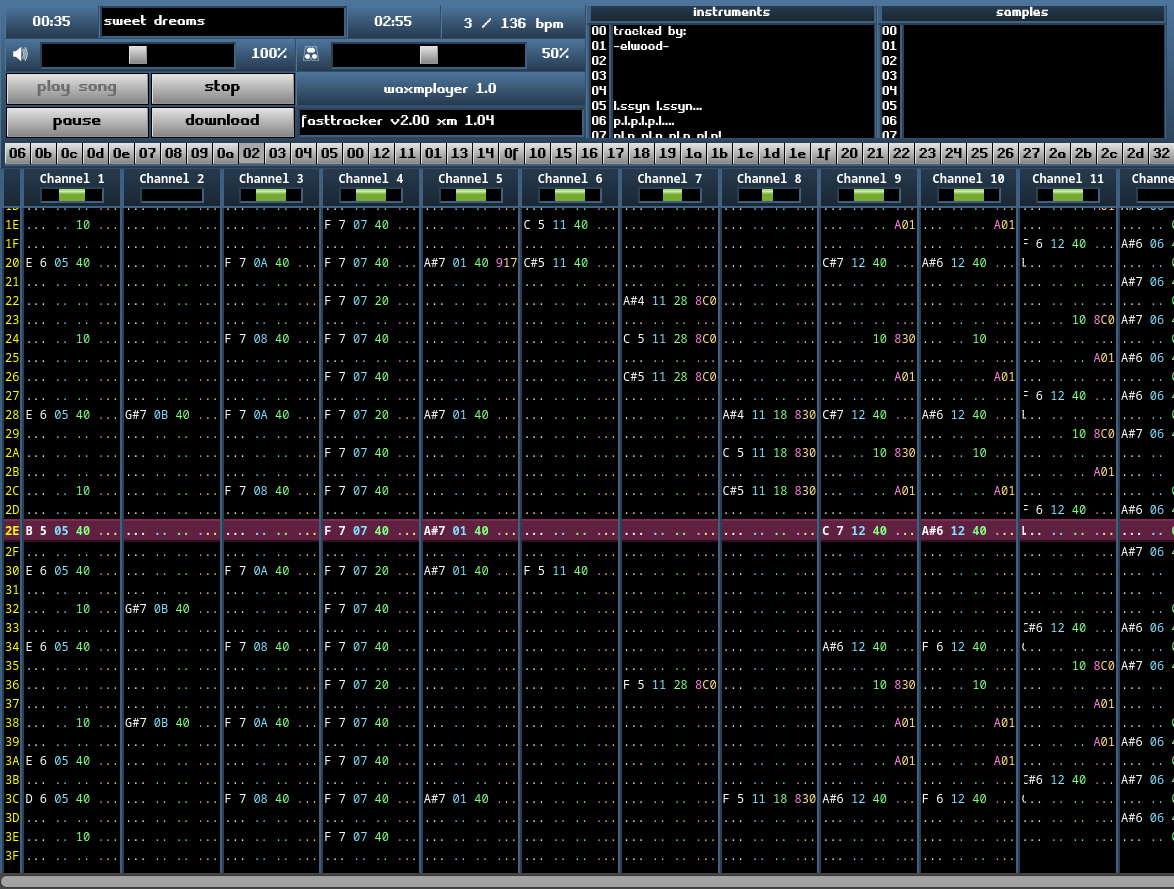Screen dimensions: 1174x889
Task: Select instrument 01 '-elwood-'
Action: coord(732,46)
